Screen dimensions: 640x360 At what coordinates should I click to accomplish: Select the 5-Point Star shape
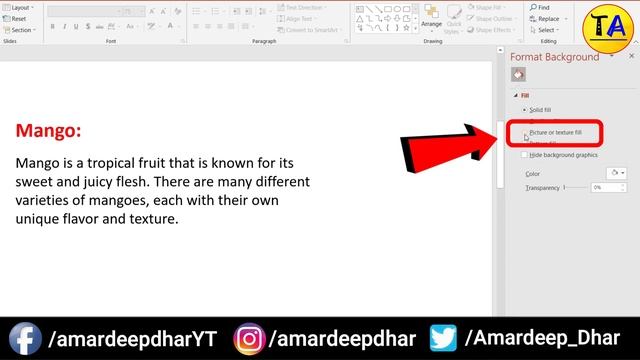point(407,28)
